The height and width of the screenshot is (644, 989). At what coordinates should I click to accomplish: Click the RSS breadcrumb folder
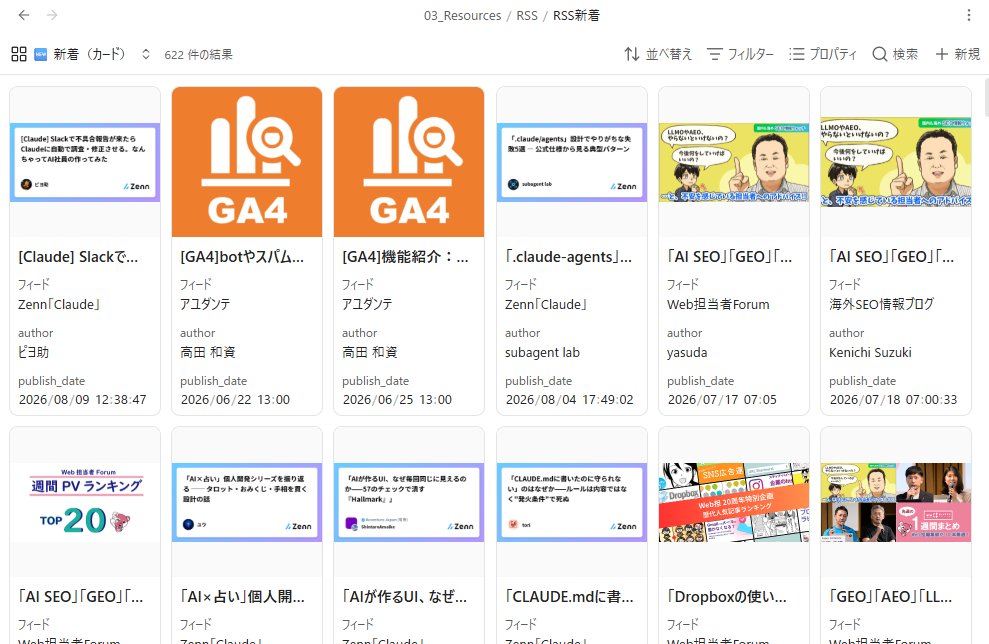pos(527,15)
